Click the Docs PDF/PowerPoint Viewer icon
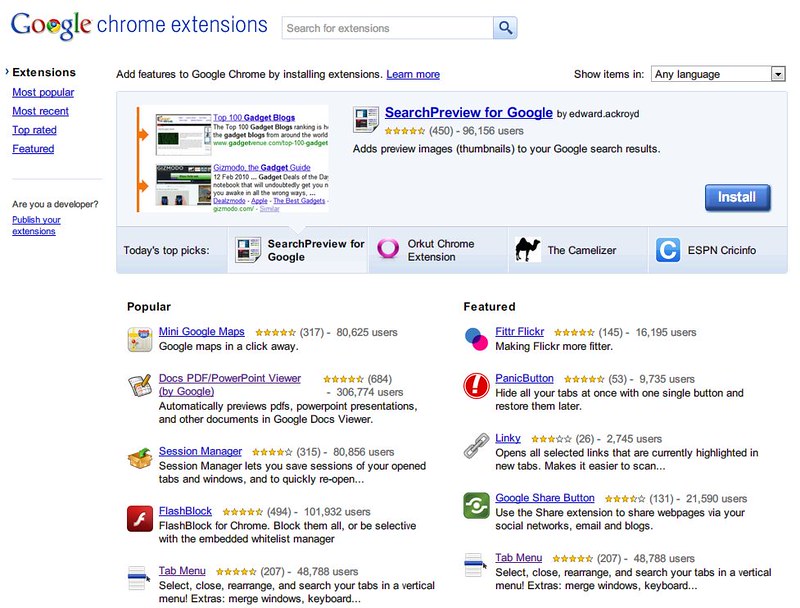 pos(140,386)
